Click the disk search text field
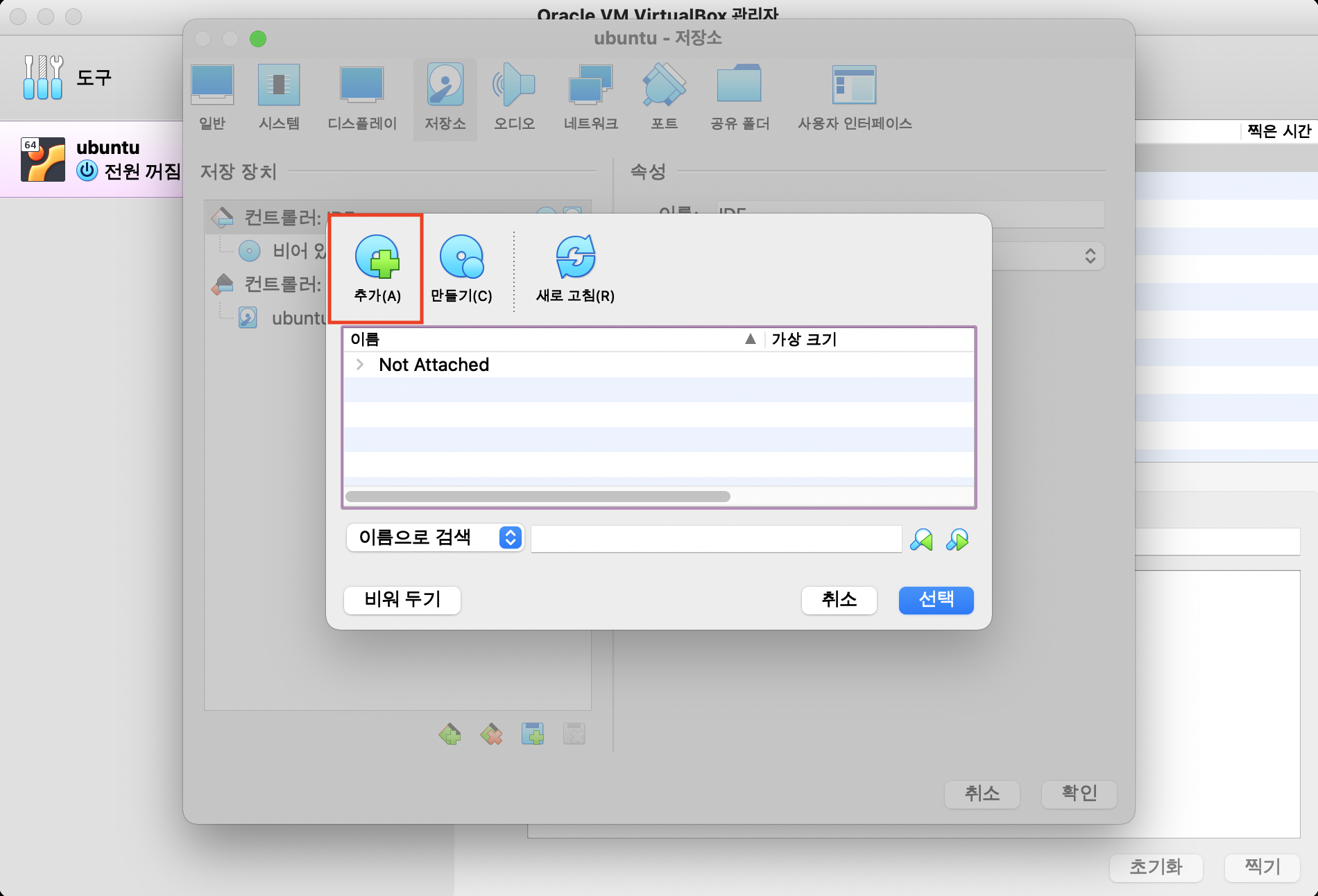Screen dimensions: 1318x896 click(716, 538)
